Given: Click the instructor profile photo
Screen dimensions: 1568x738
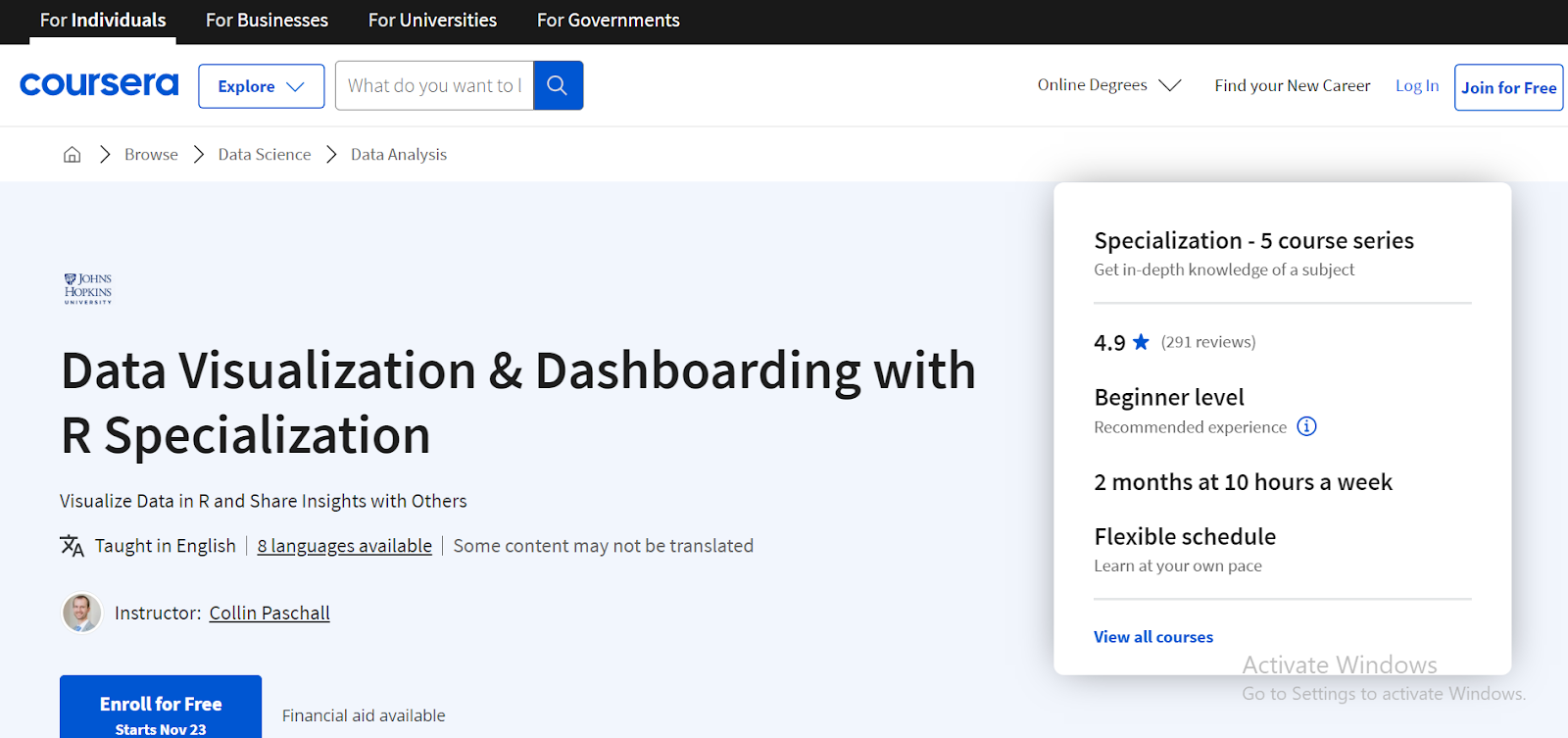Looking at the screenshot, I should click(x=82, y=613).
